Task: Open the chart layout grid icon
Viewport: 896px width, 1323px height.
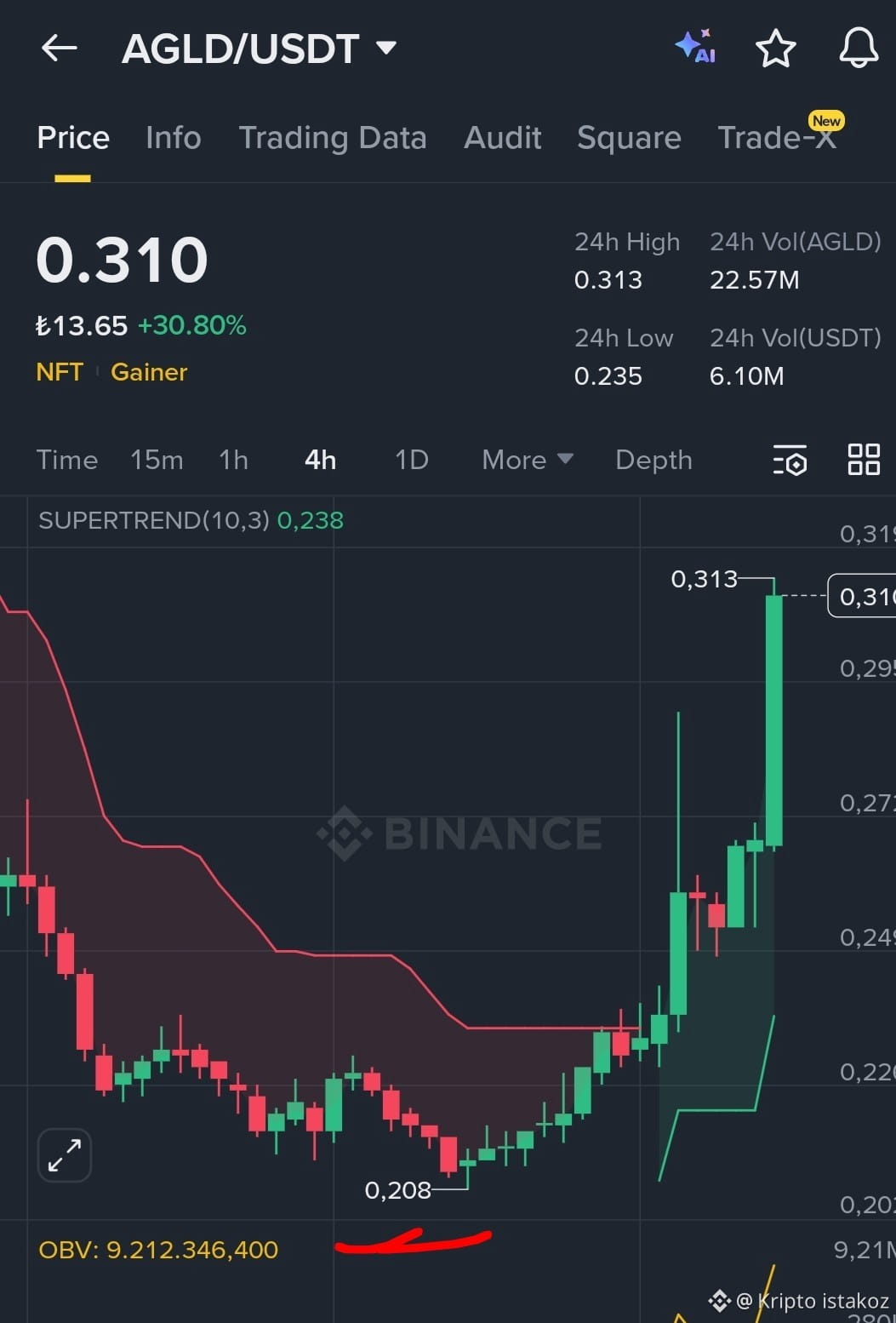Action: [x=864, y=460]
